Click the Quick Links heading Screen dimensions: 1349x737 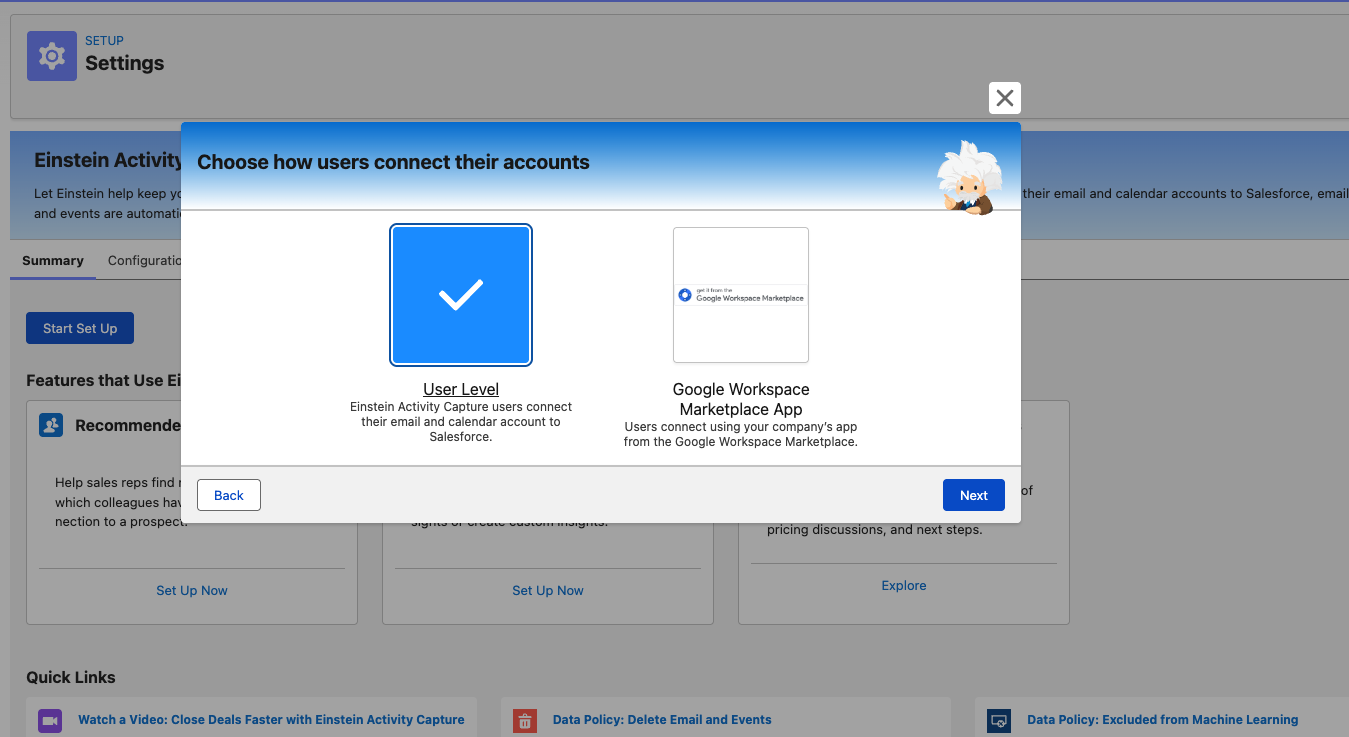point(71,677)
